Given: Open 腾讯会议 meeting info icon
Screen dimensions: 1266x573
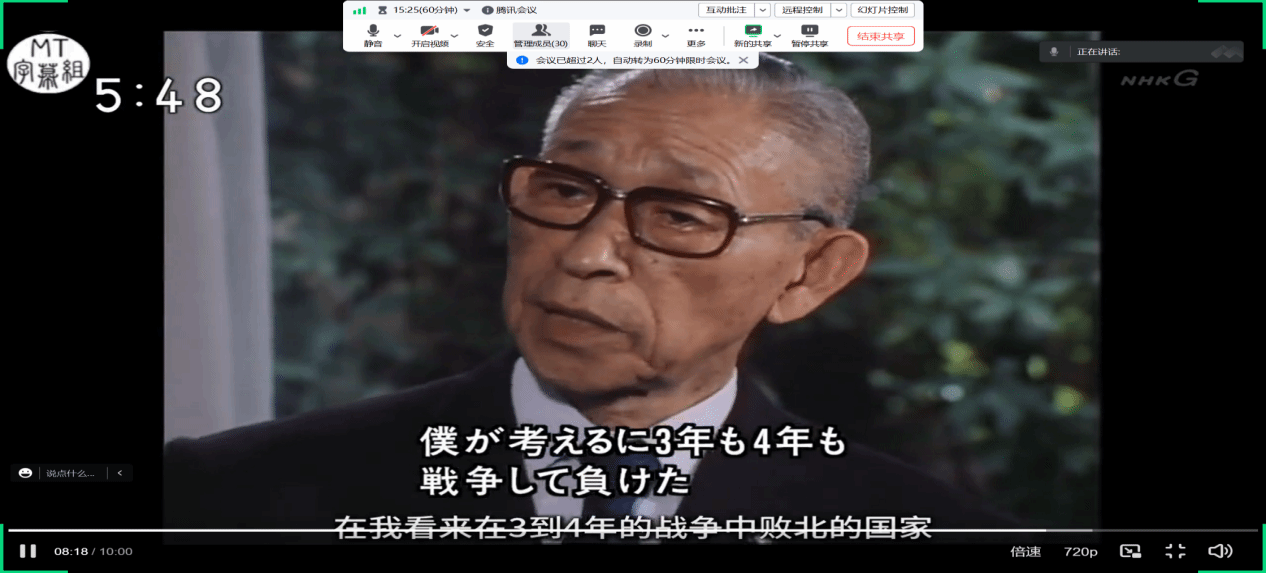Looking at the screenshot, I should point(488,10).
